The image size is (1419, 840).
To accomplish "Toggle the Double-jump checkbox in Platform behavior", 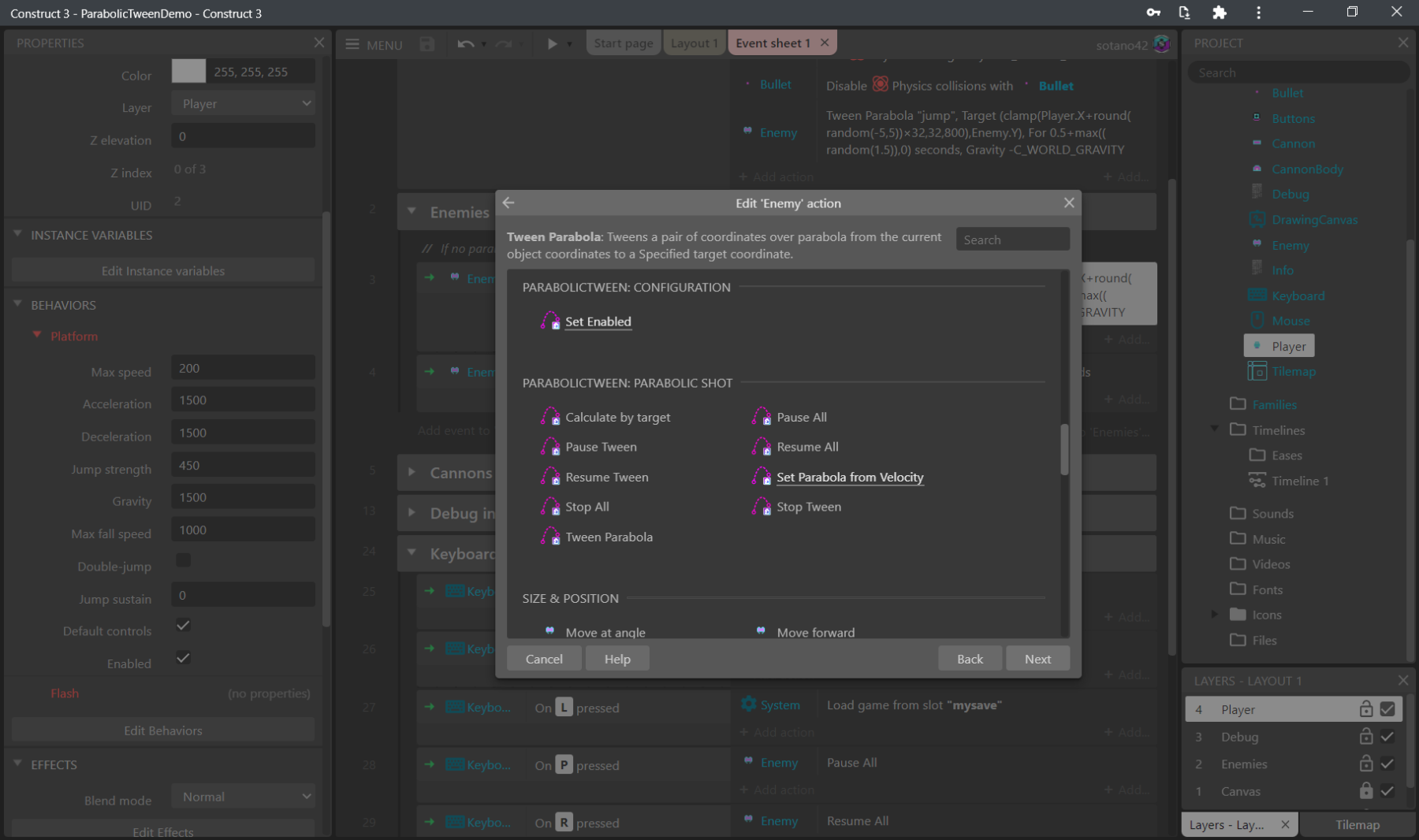I will point(182,559).
